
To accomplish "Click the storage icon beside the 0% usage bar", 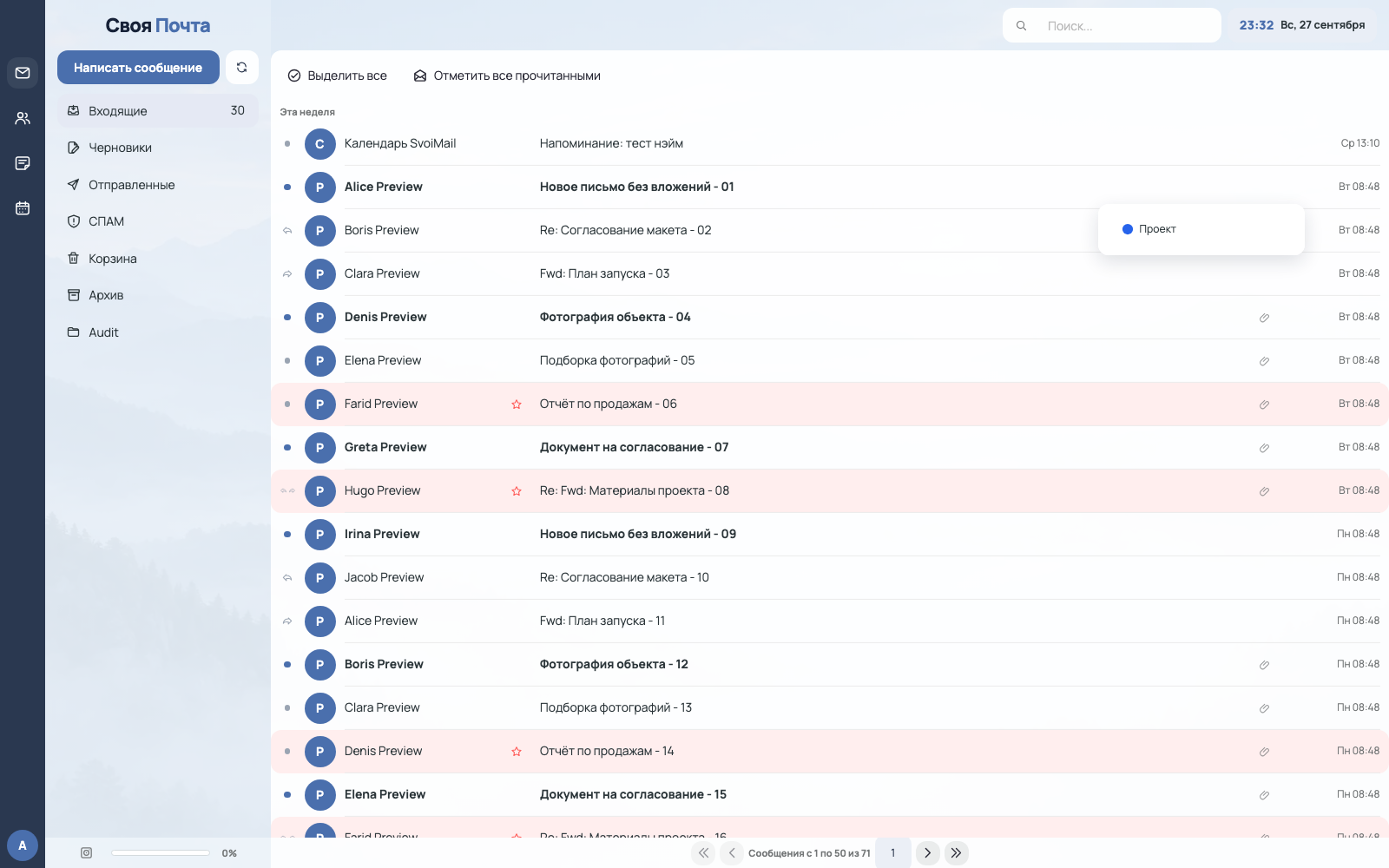I will coord(87,853).
